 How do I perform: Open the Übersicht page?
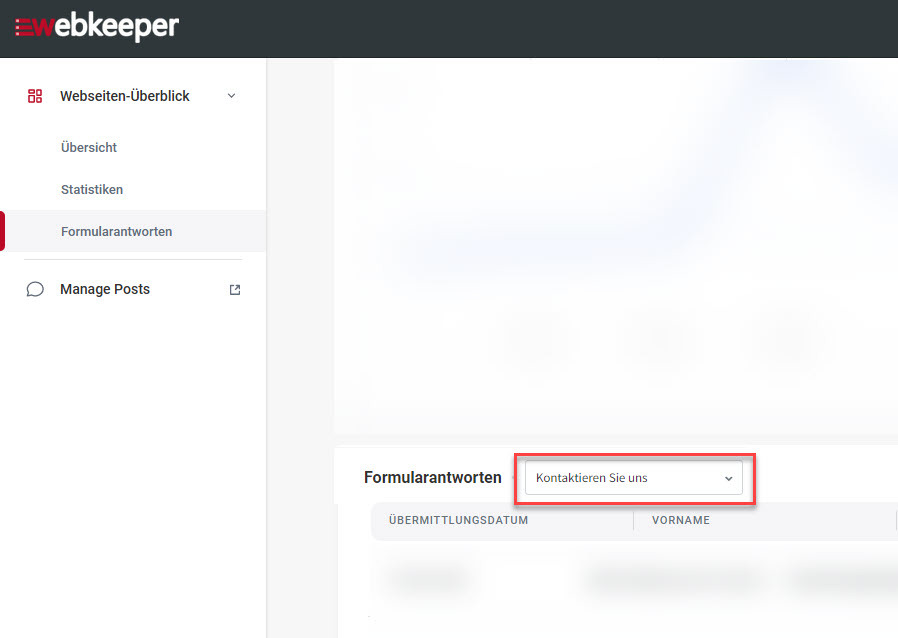pyautogui.click(x=89, y=147)
